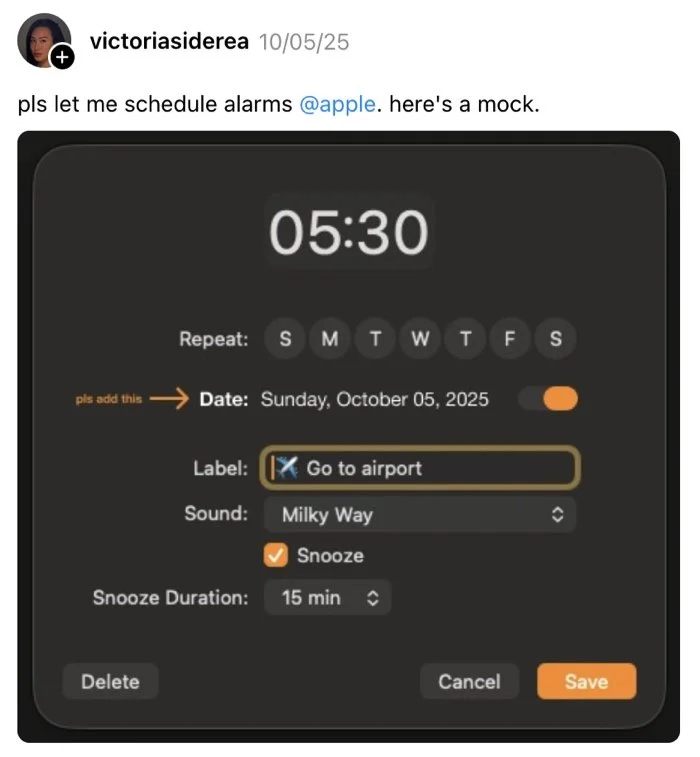Toggle Sunday repeat day button
Viewport: 700px width, 757px height.
coord(285,338)
